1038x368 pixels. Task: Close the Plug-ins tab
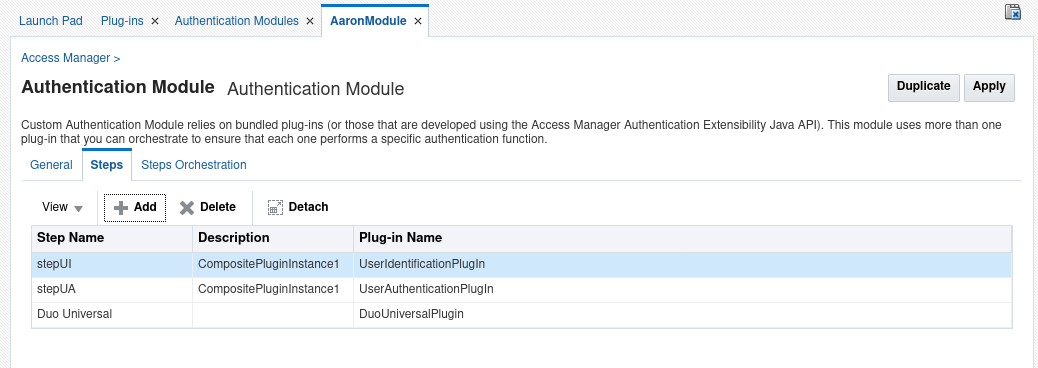[155, 21]
